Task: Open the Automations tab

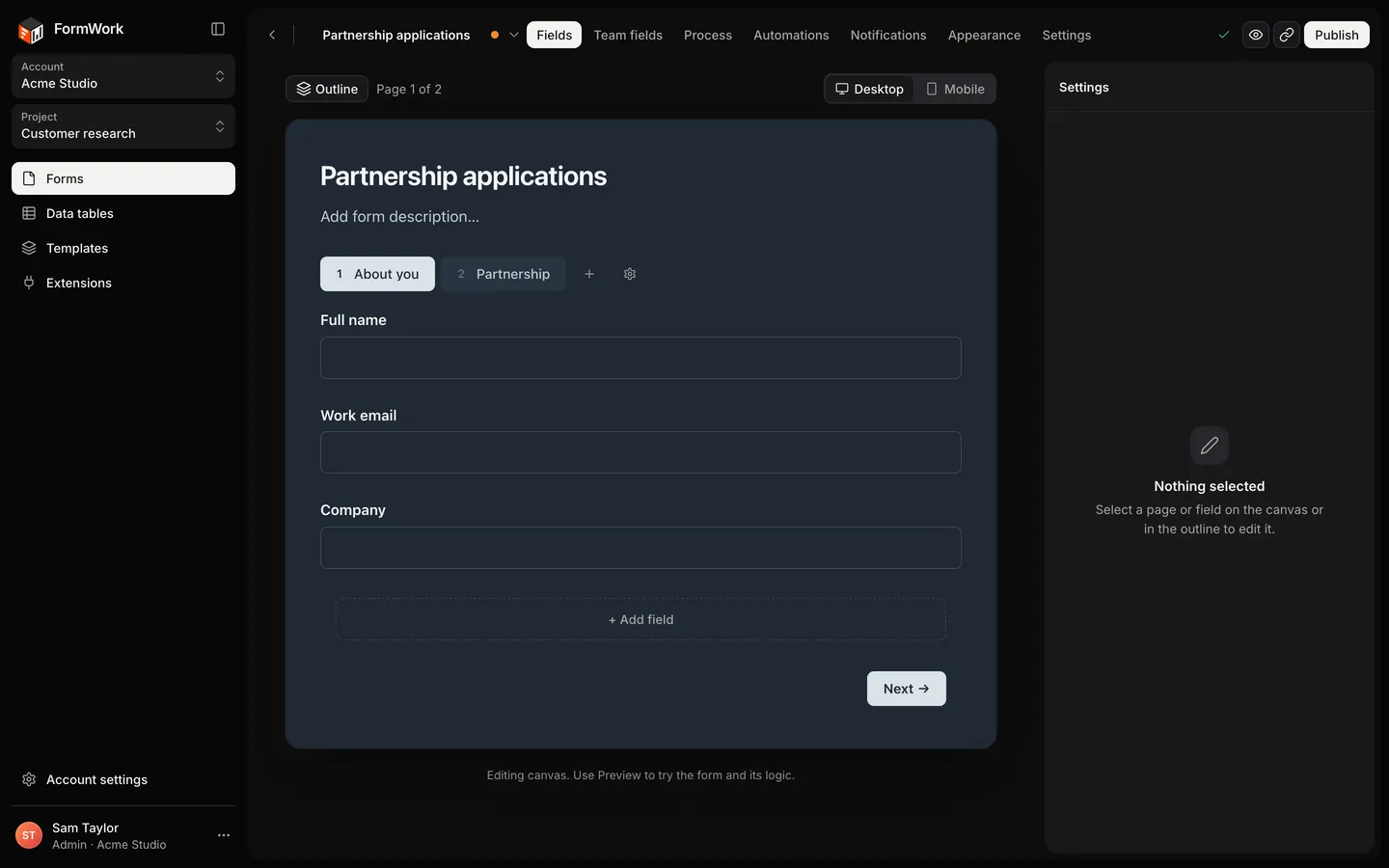Action: [x=791, y=35]
